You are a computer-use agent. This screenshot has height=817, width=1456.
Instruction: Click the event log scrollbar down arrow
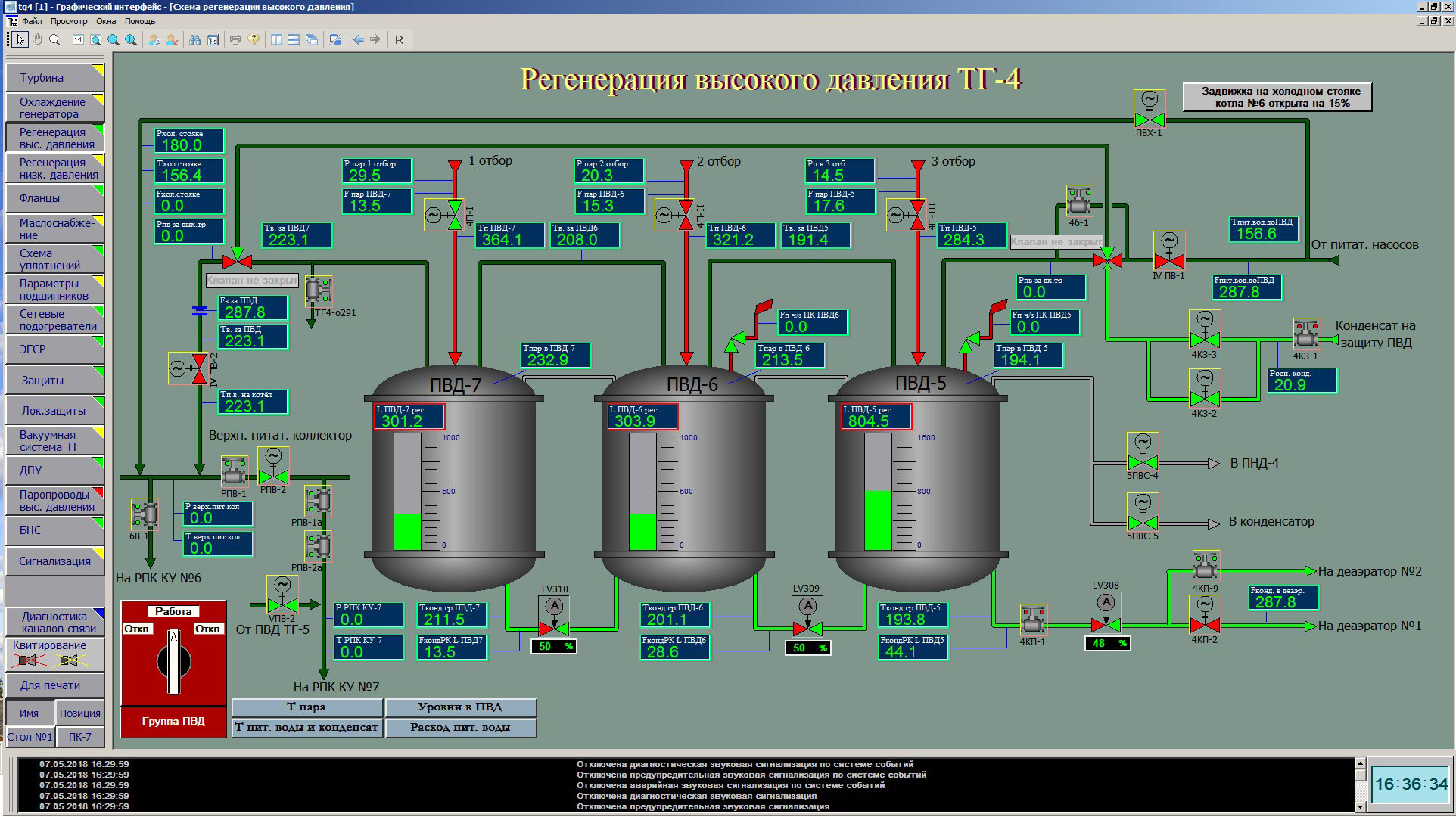click(x=1359, y=807)
